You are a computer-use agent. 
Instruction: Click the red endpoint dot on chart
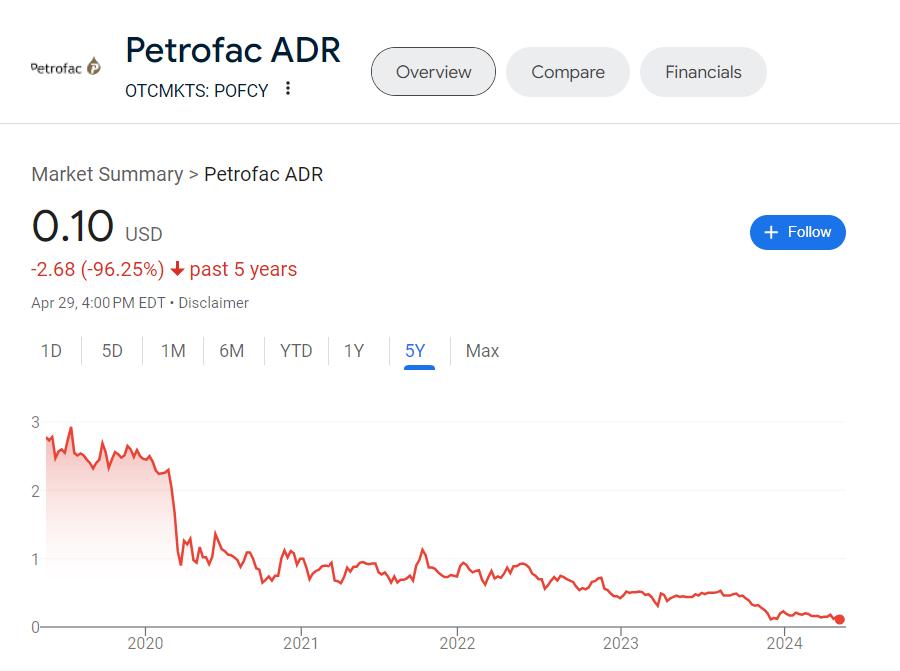click(840, 620)
